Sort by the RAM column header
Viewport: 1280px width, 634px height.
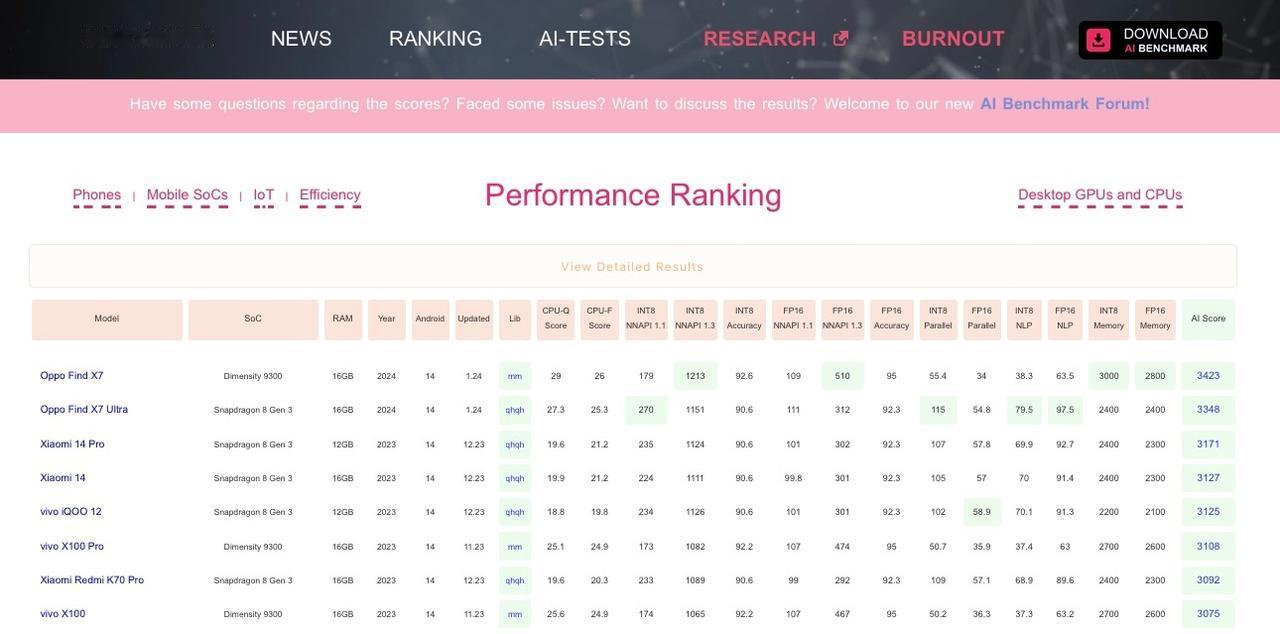(343, 320)
